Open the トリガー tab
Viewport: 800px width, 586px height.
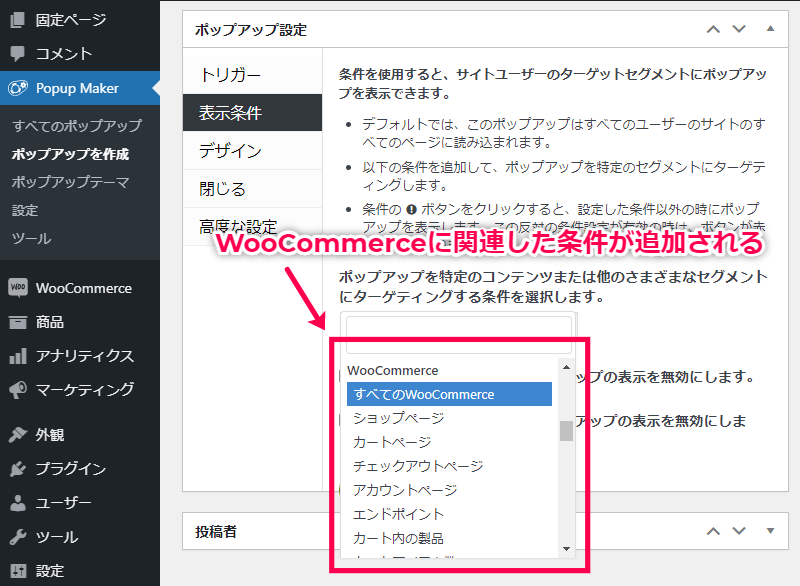(x=253, y=75)
